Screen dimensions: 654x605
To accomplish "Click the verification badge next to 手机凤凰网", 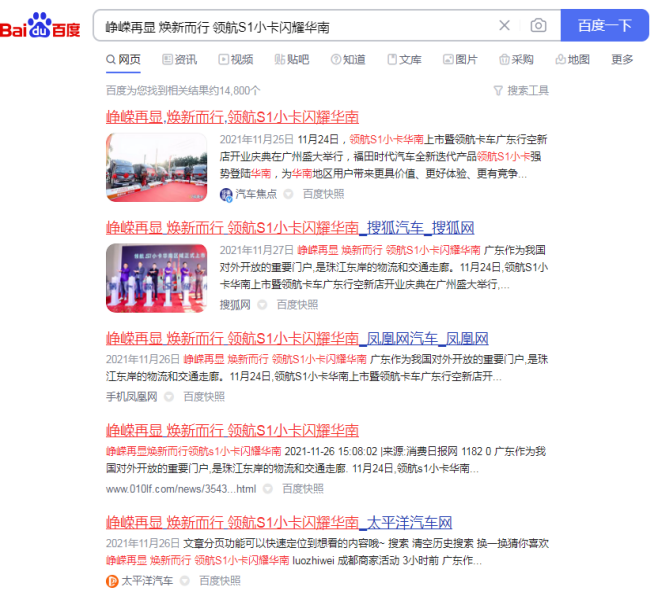I will tap(169, 397).
